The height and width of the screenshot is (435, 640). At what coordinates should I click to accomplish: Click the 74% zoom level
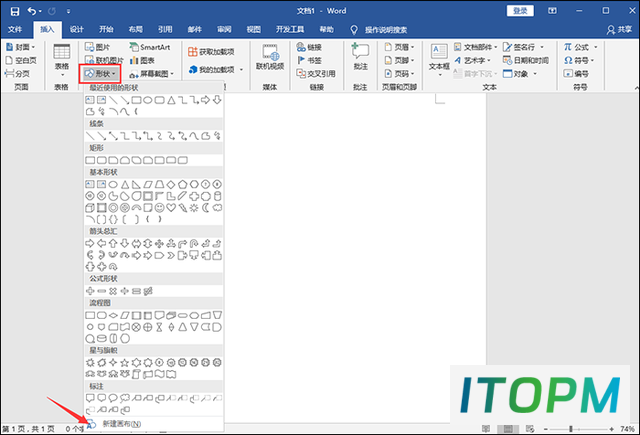click(x=627, y=429)
